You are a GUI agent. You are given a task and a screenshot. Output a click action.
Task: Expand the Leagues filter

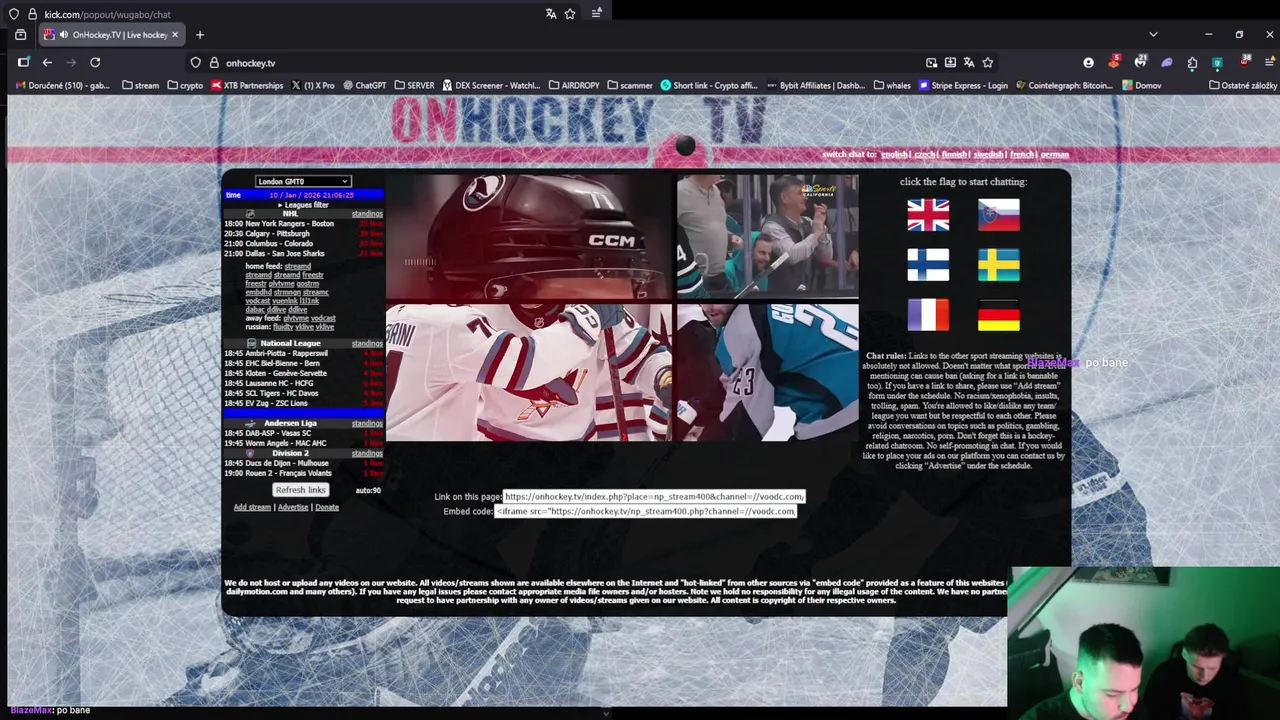303,205
